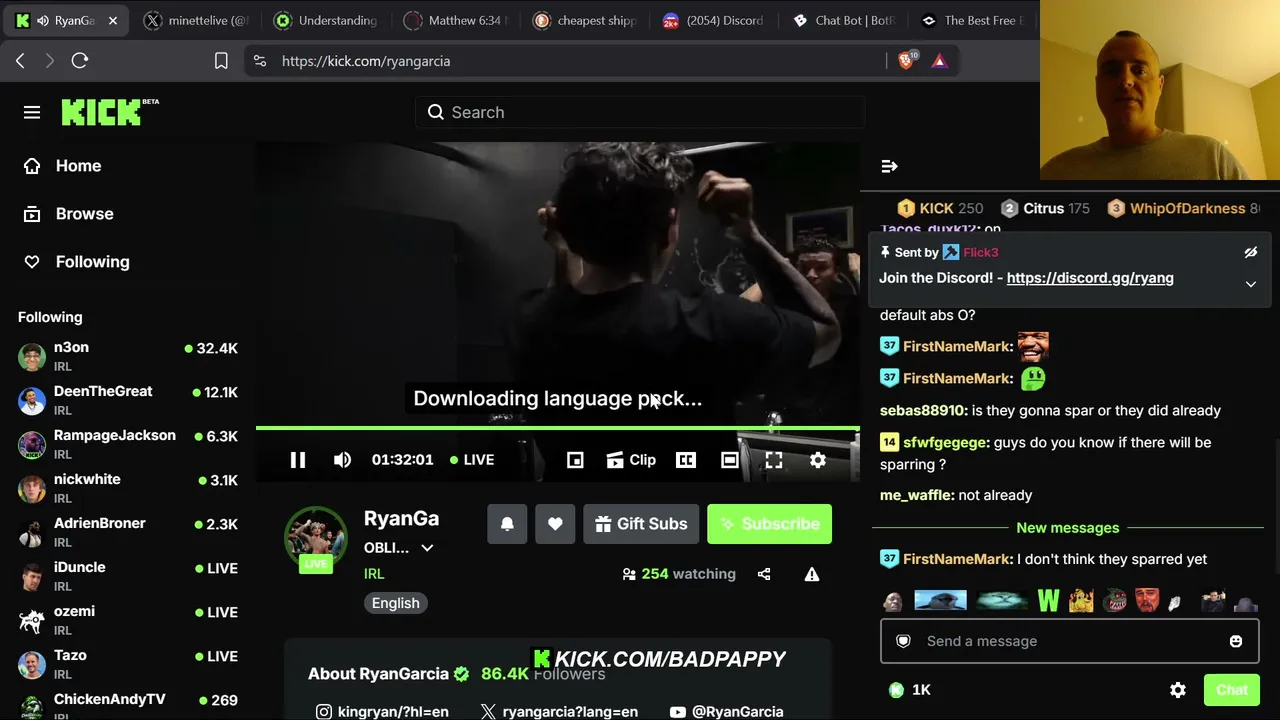The image size is (1280, 720).
Task: Select the green W emote
Action: [x=1048, y=600]
